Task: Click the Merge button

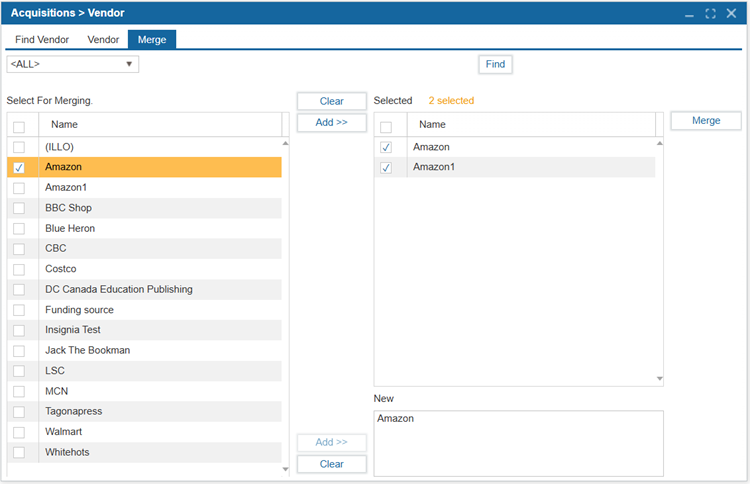Action: (x=706, y=121)
